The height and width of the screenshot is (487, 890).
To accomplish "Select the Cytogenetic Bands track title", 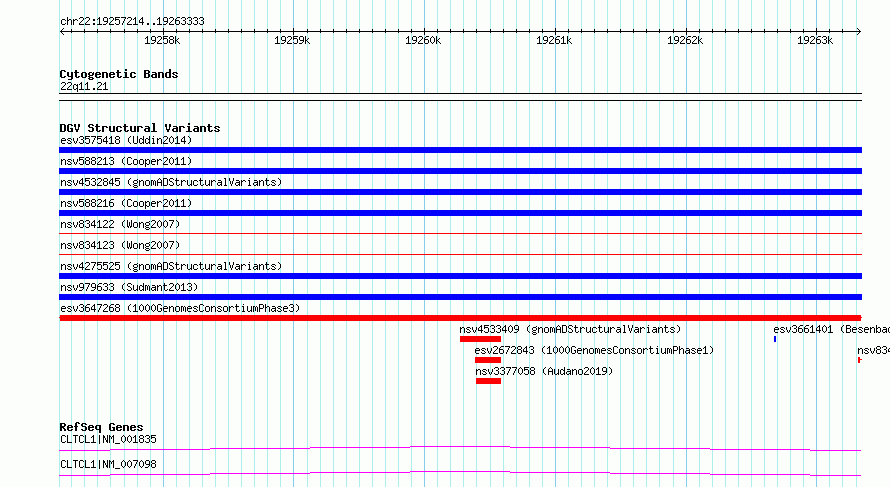I will (x=119, y=74).
